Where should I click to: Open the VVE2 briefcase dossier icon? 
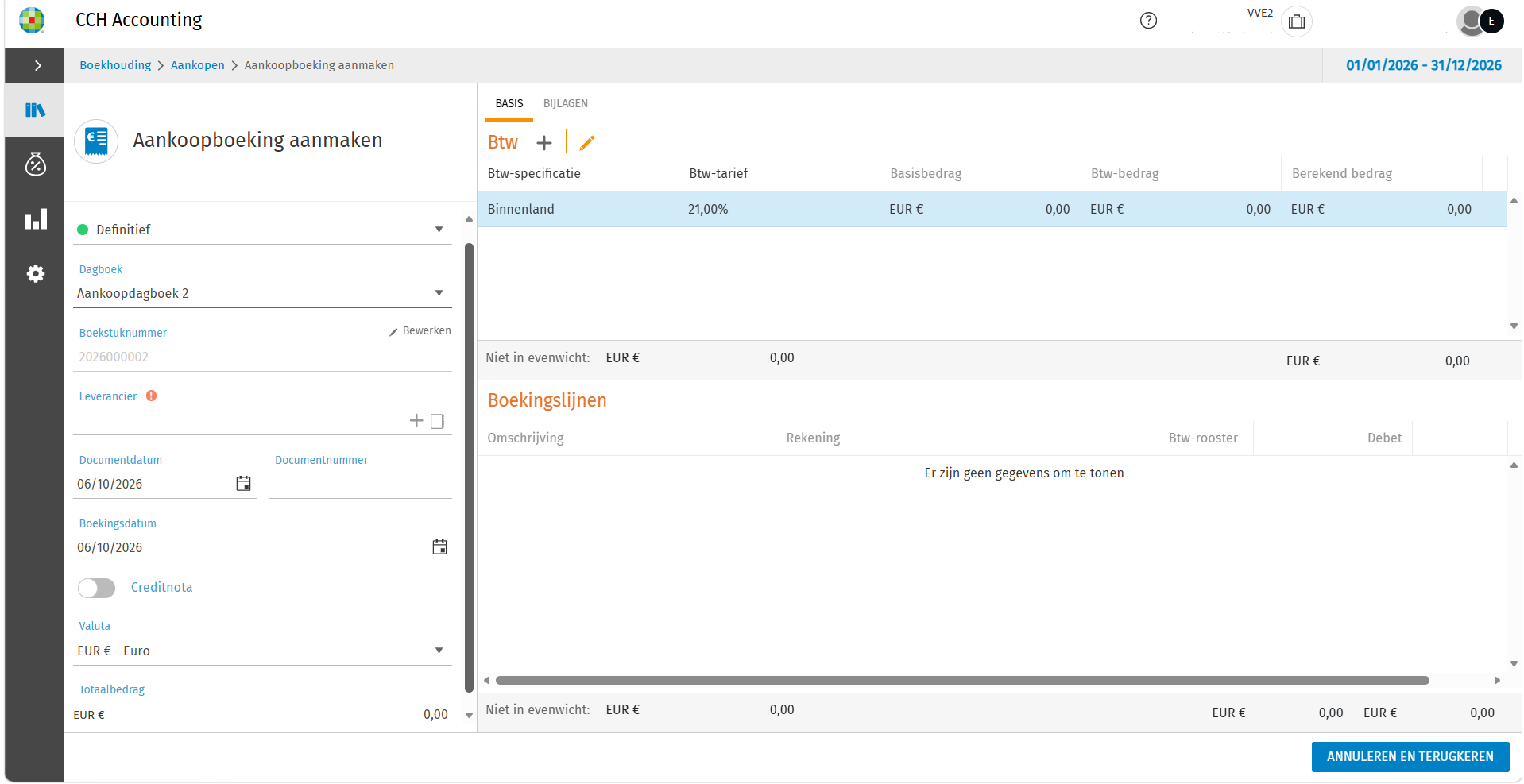pyautogui.click(x=1297, y=21)
